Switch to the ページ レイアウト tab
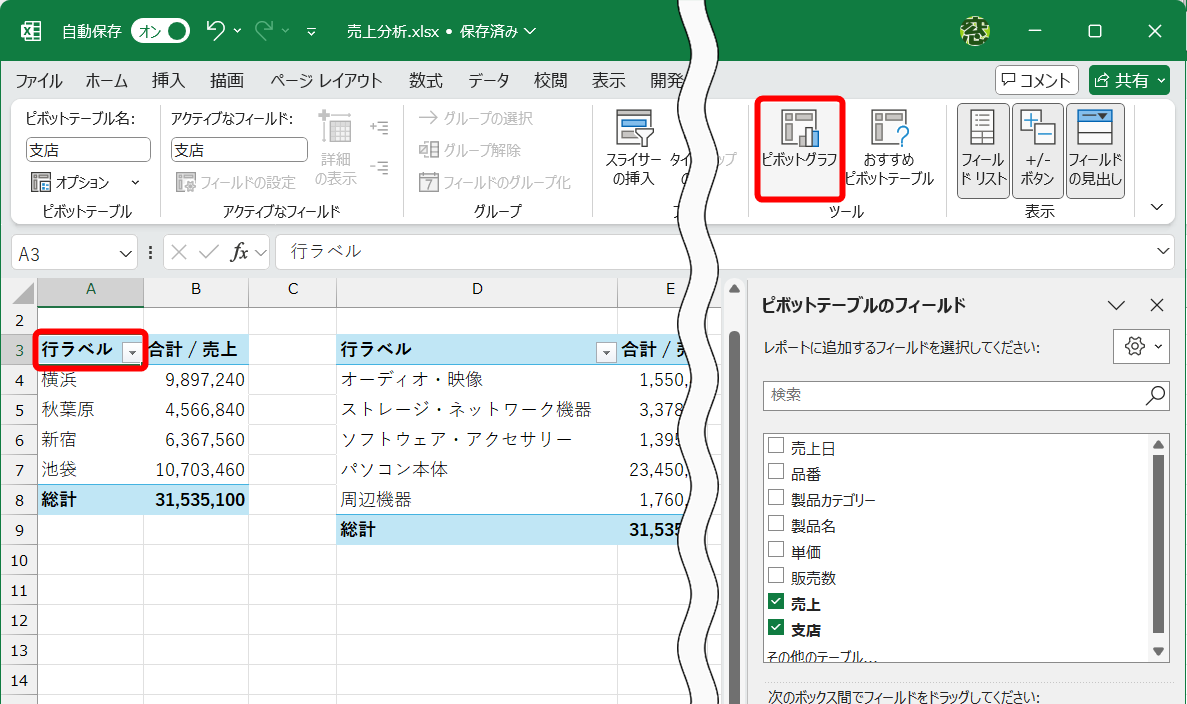Viewport: 1187px width, 704px height. [x=326, y=80]
